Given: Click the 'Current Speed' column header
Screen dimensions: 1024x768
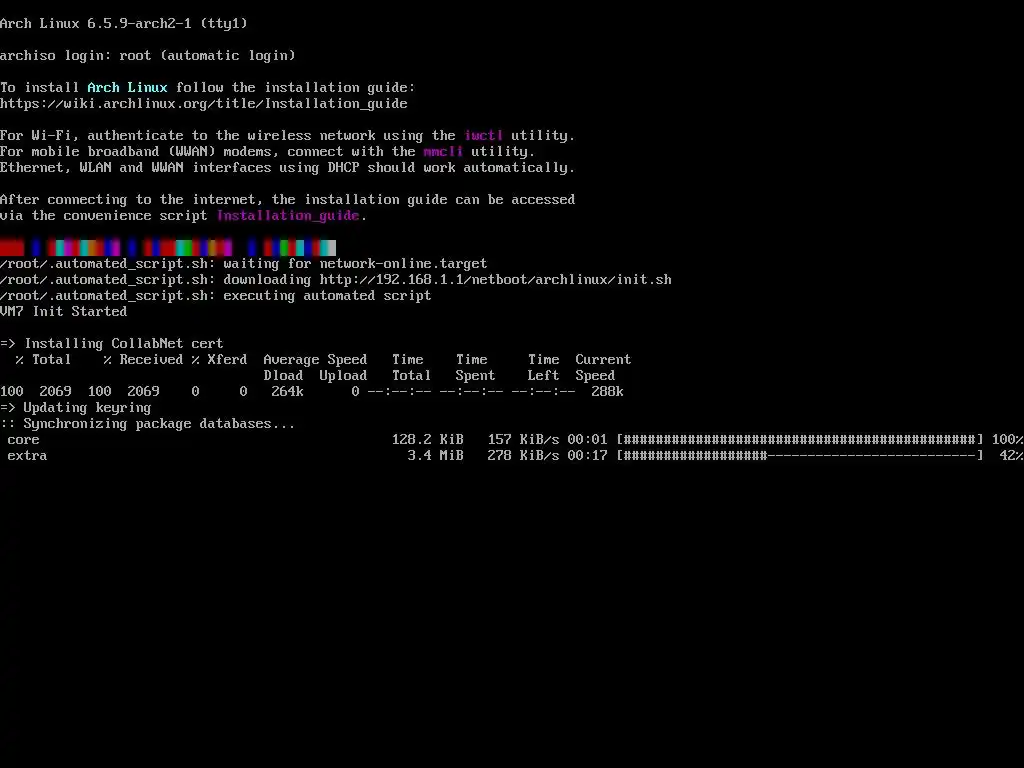Looking at the screenshot, I should tap(603, 368).
